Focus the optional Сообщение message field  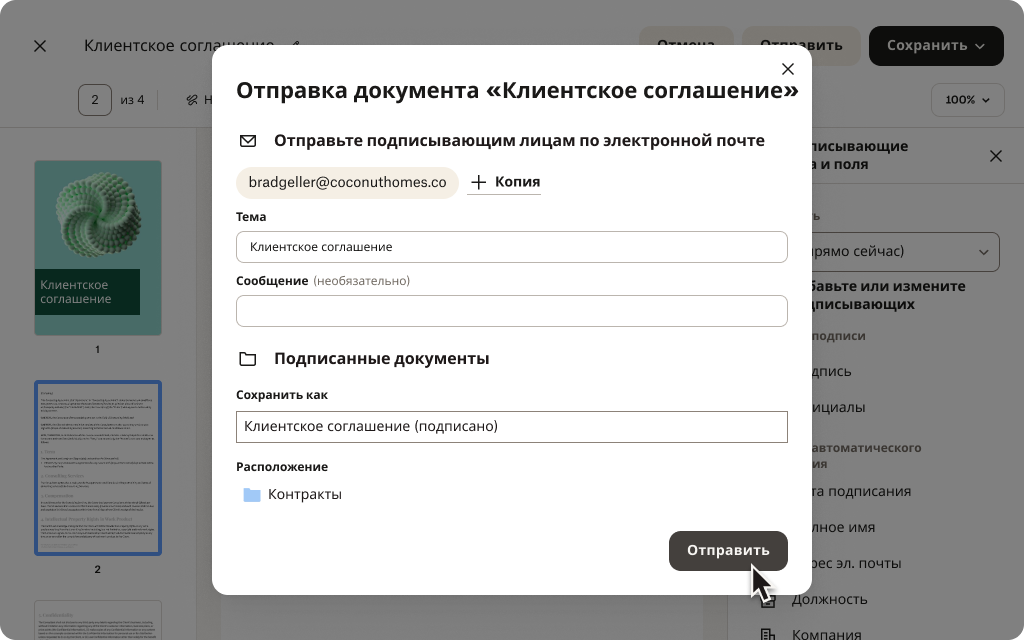click(x=511, y=311)
